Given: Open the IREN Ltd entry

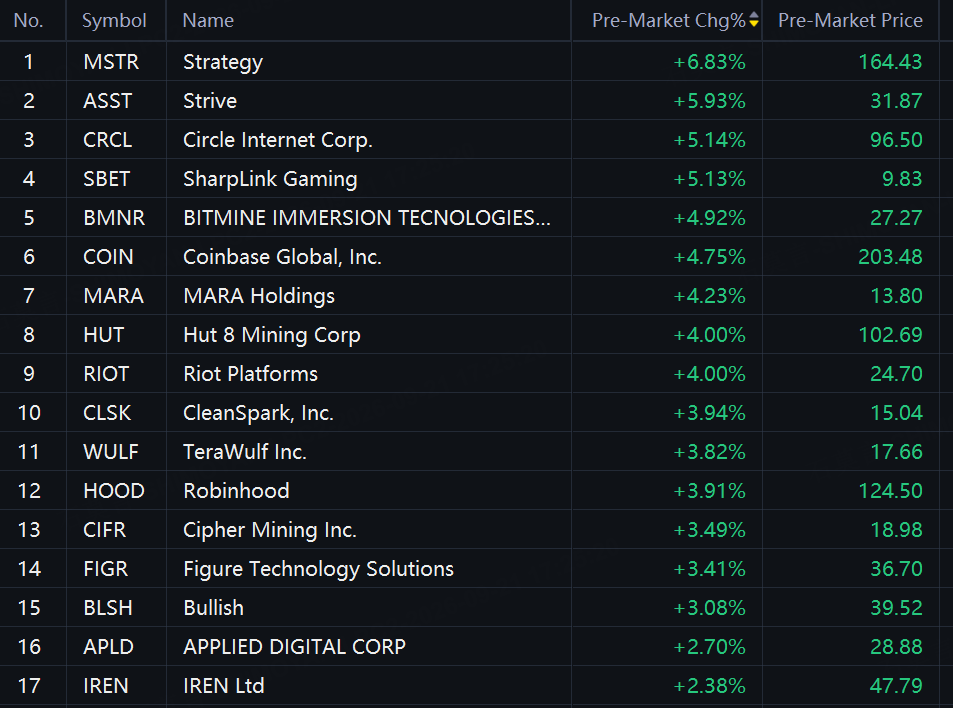Looking at the screenshot, I should pyautogui.click(x=224, y=686).
